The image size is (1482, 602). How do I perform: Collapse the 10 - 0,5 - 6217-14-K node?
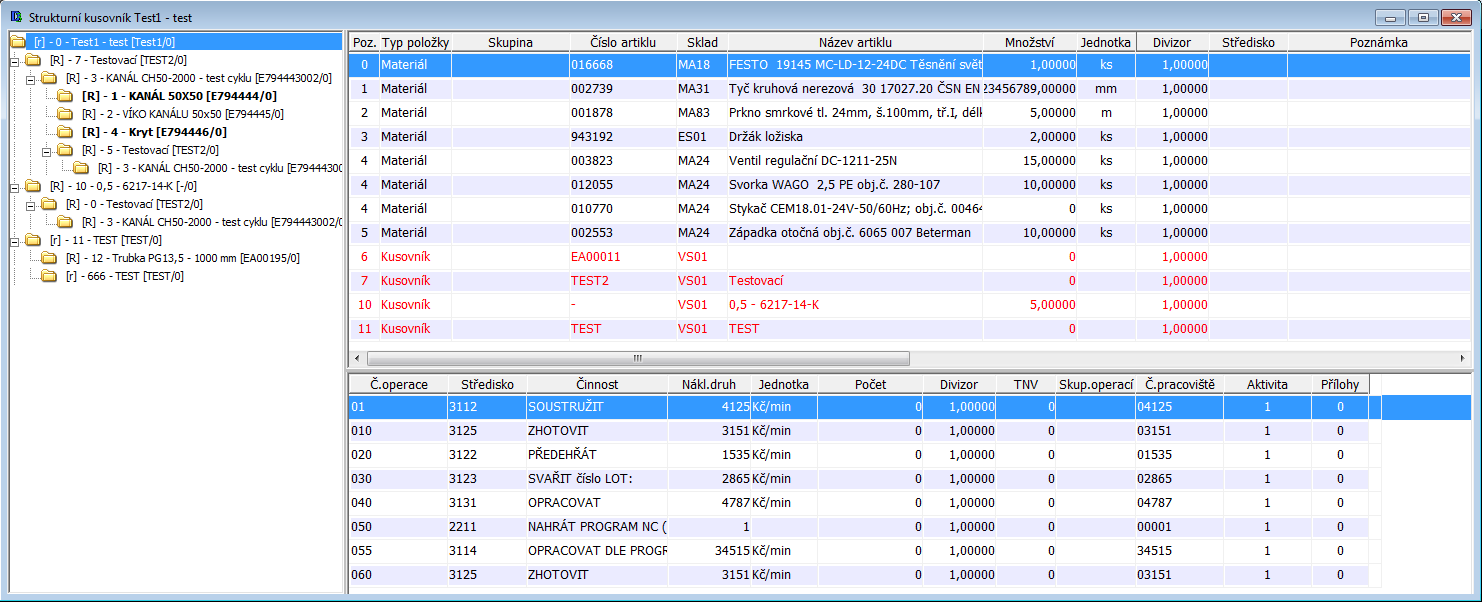tap(15, 186)
